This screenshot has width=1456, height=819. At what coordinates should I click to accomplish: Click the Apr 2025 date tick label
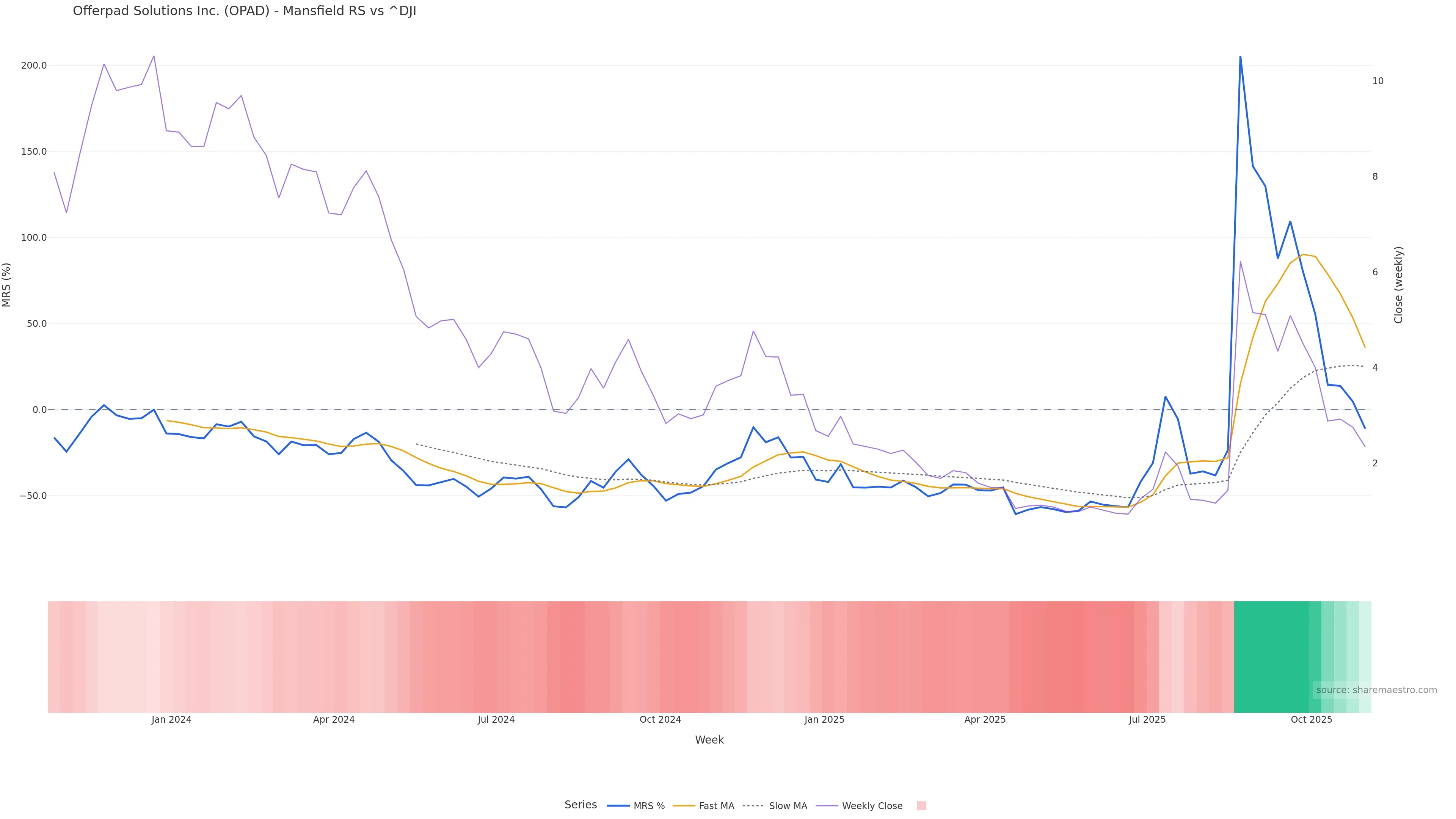pyautogui.click(x=985, y=720)
